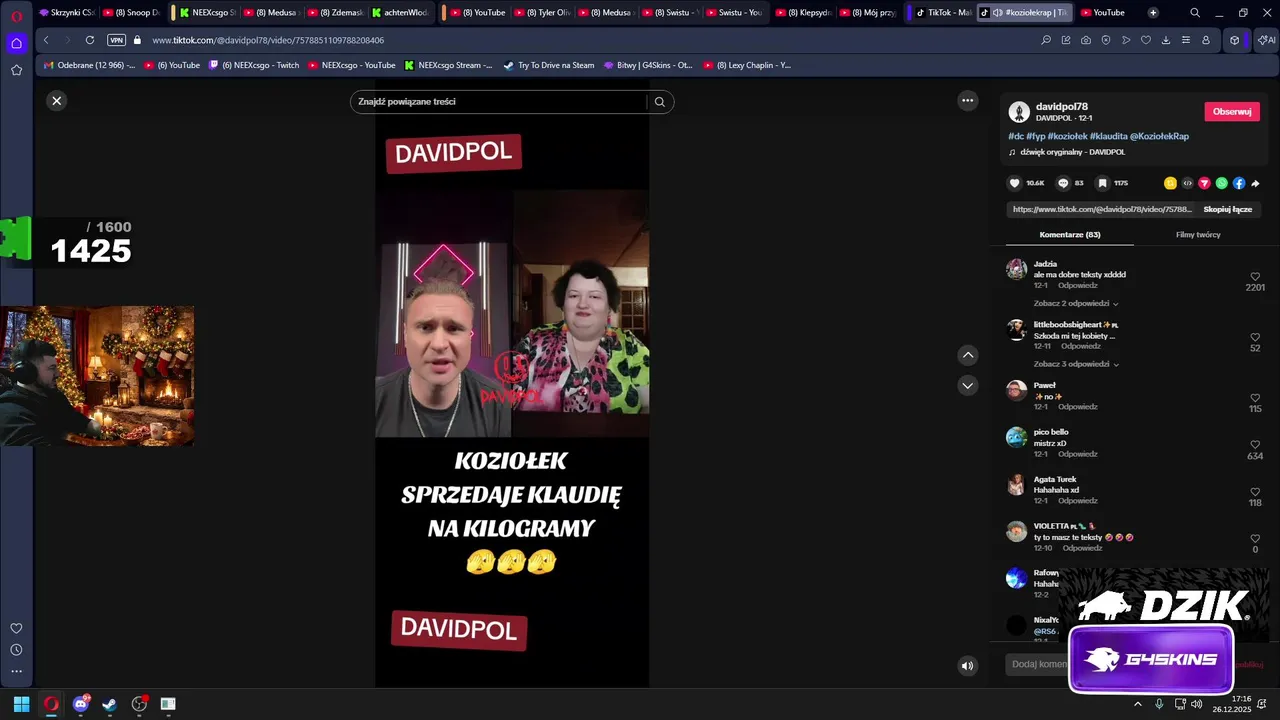Click Odpowiedz under pico bello's comment
The height and width of the screenshot is (720, 1280).
[x=1078, y=454]
